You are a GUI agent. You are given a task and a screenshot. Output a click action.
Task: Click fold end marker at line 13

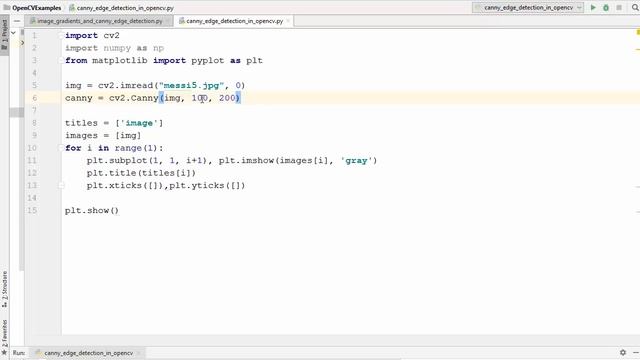(61, 185)
